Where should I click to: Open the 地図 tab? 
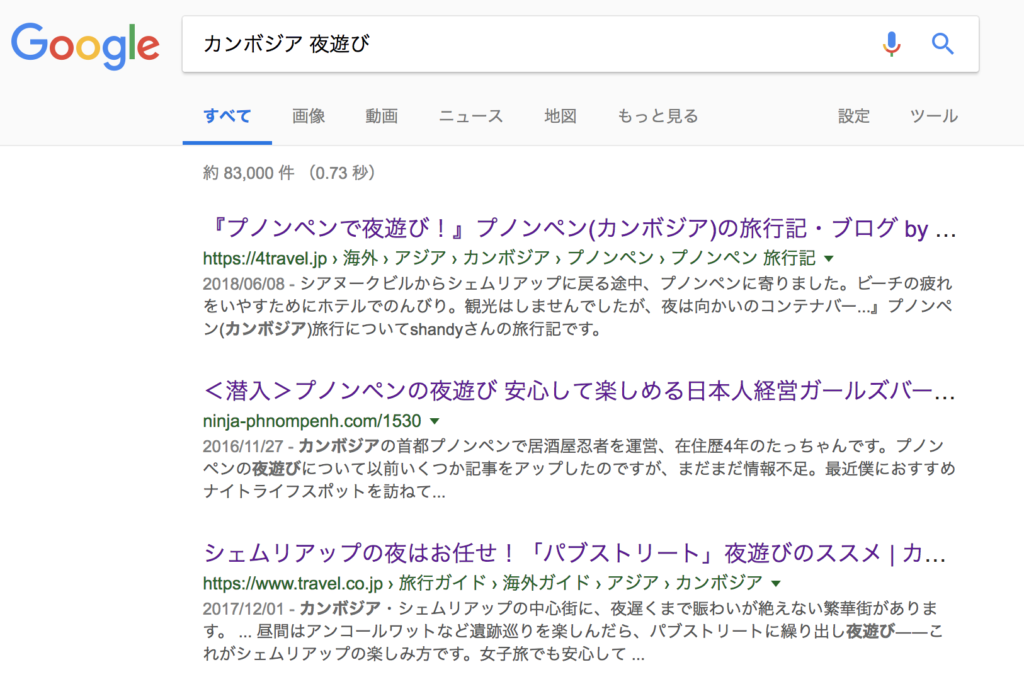coord(560,116)
